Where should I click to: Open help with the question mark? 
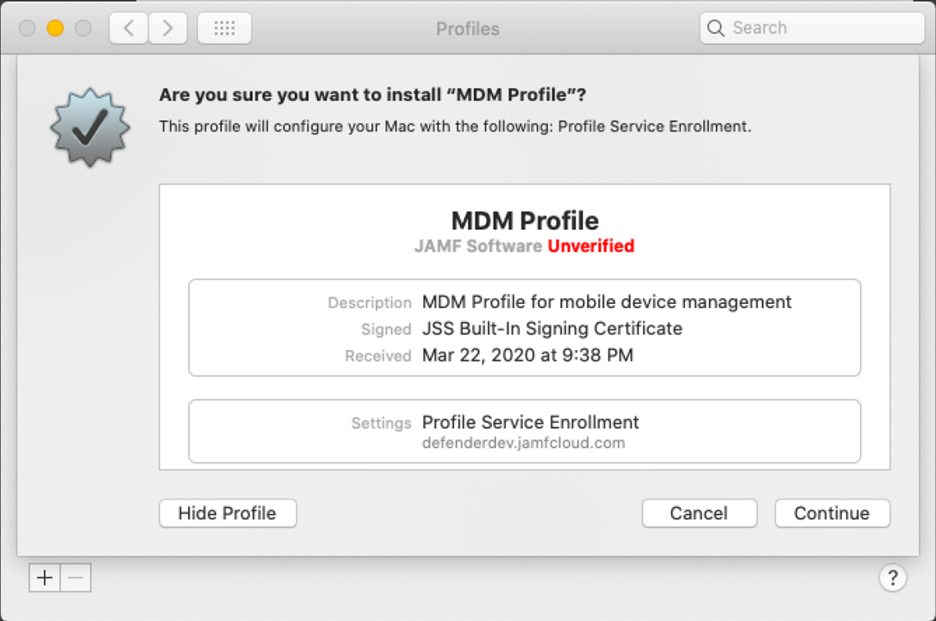[892, 577]
